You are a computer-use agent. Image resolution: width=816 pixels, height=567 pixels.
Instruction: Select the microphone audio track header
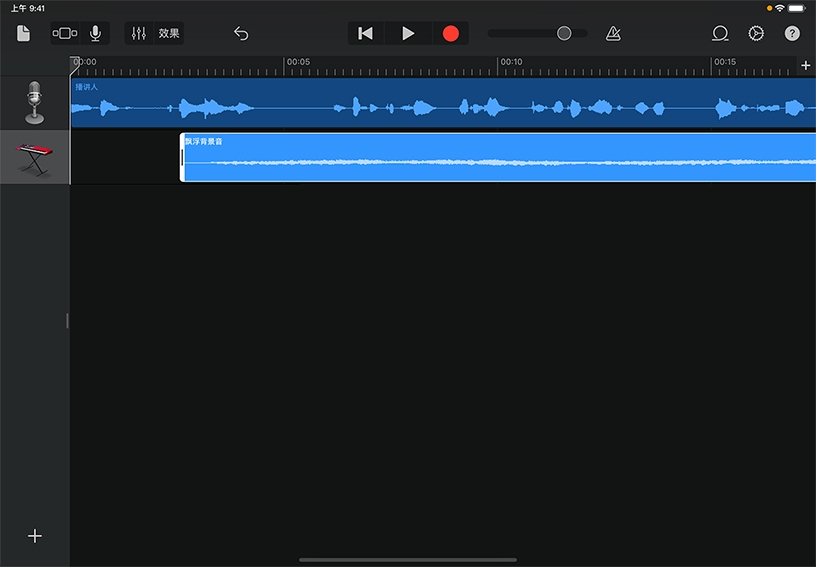point(35,103)
